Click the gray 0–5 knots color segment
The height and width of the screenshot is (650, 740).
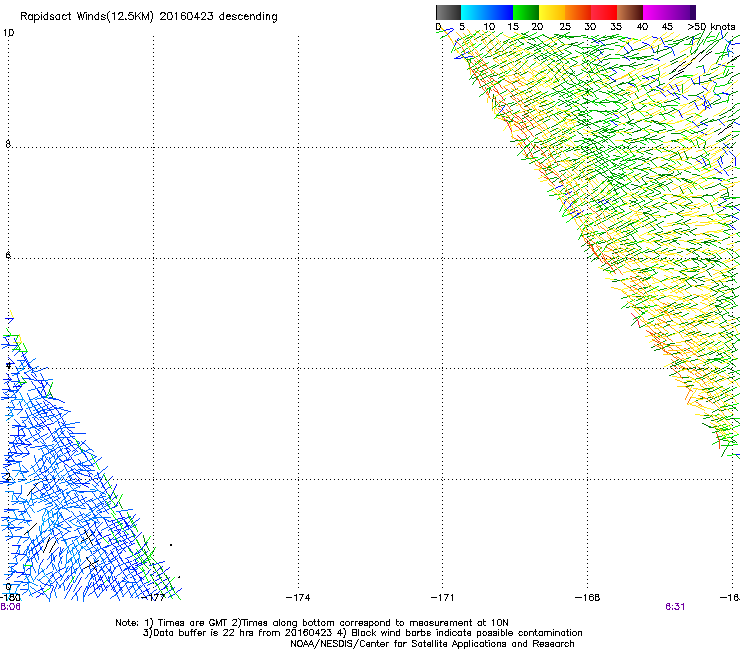(448, 12)
